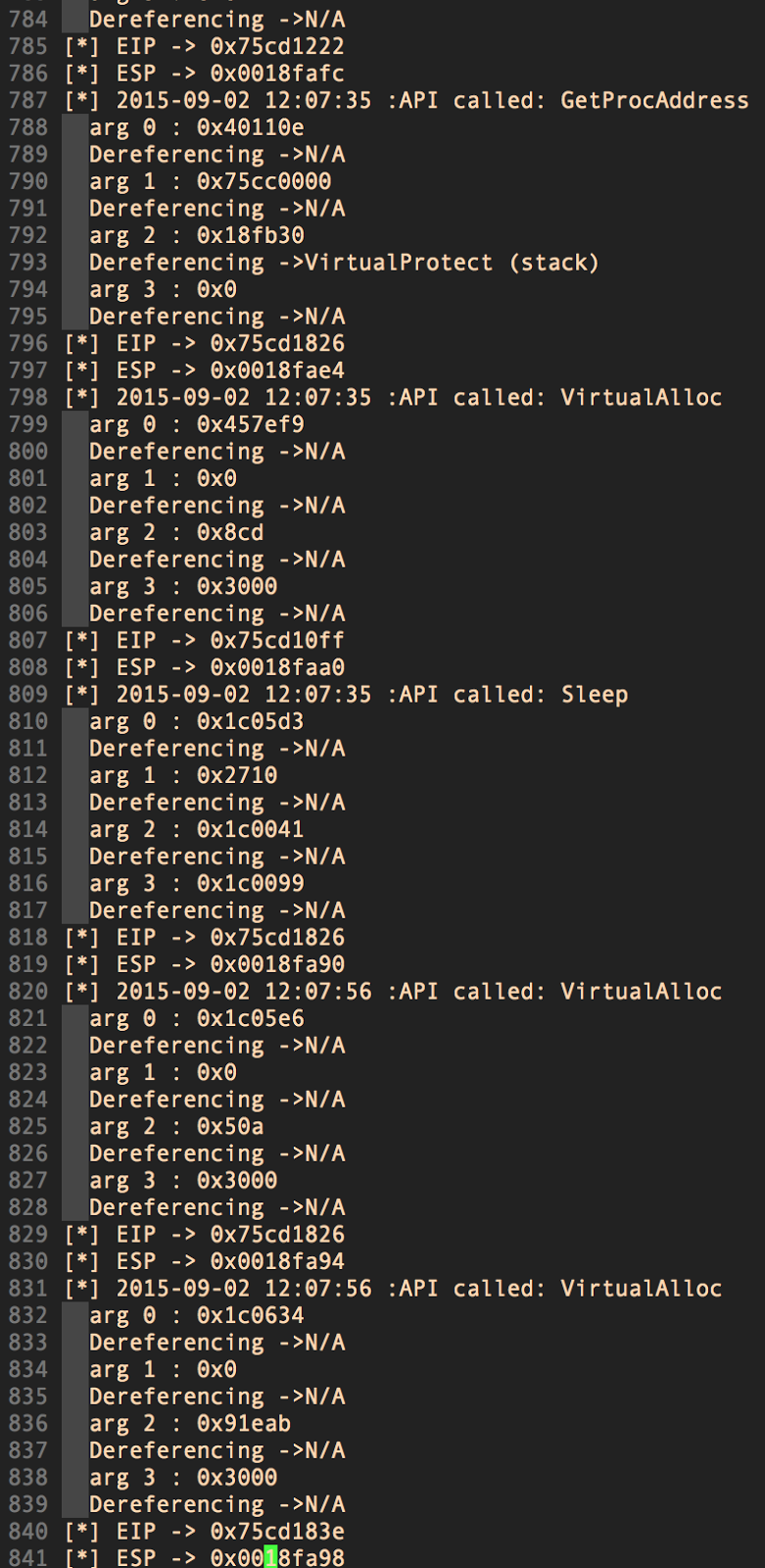765x1568 pixels.
Task: Click the GetProcAddress API name
Action: tap(653, 100)
